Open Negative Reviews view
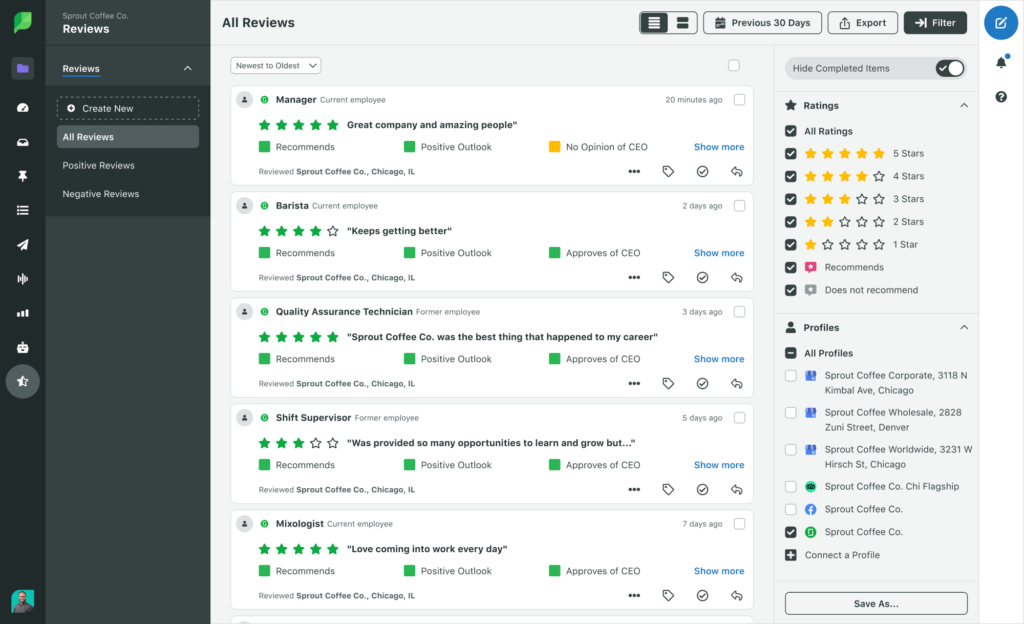 click(101, 194)
